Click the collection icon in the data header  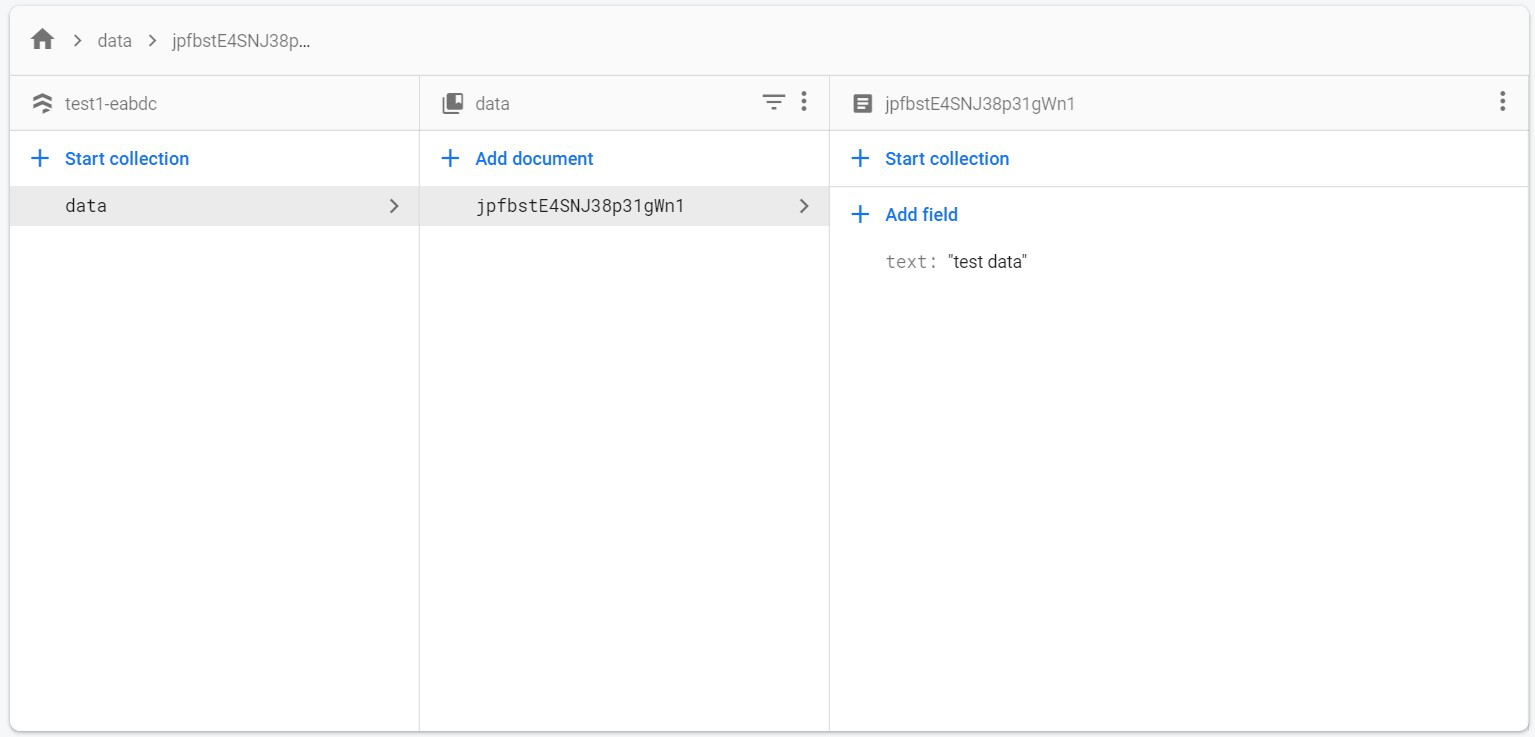pos(453,103)
